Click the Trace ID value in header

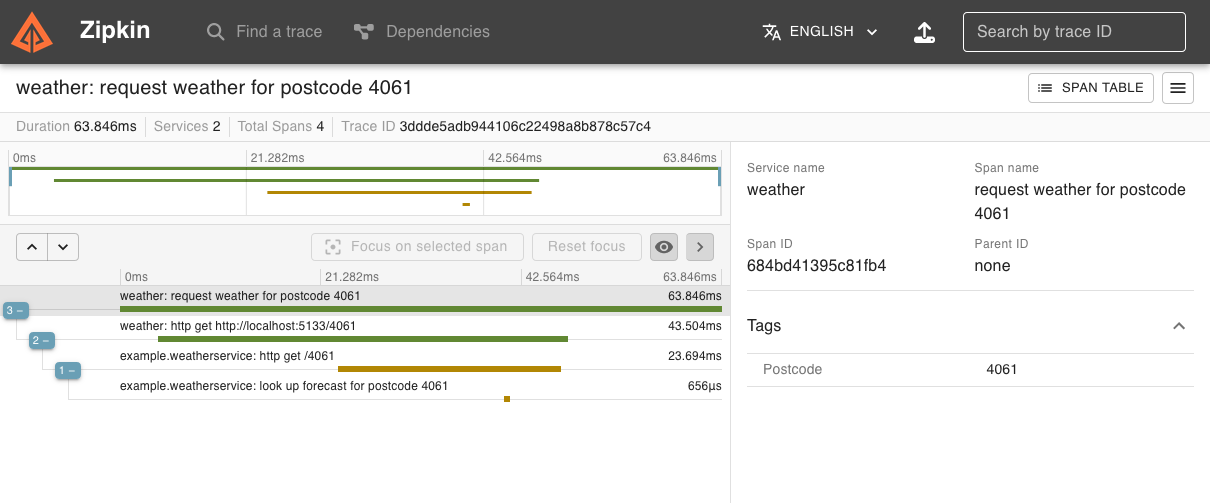point(525,127)
